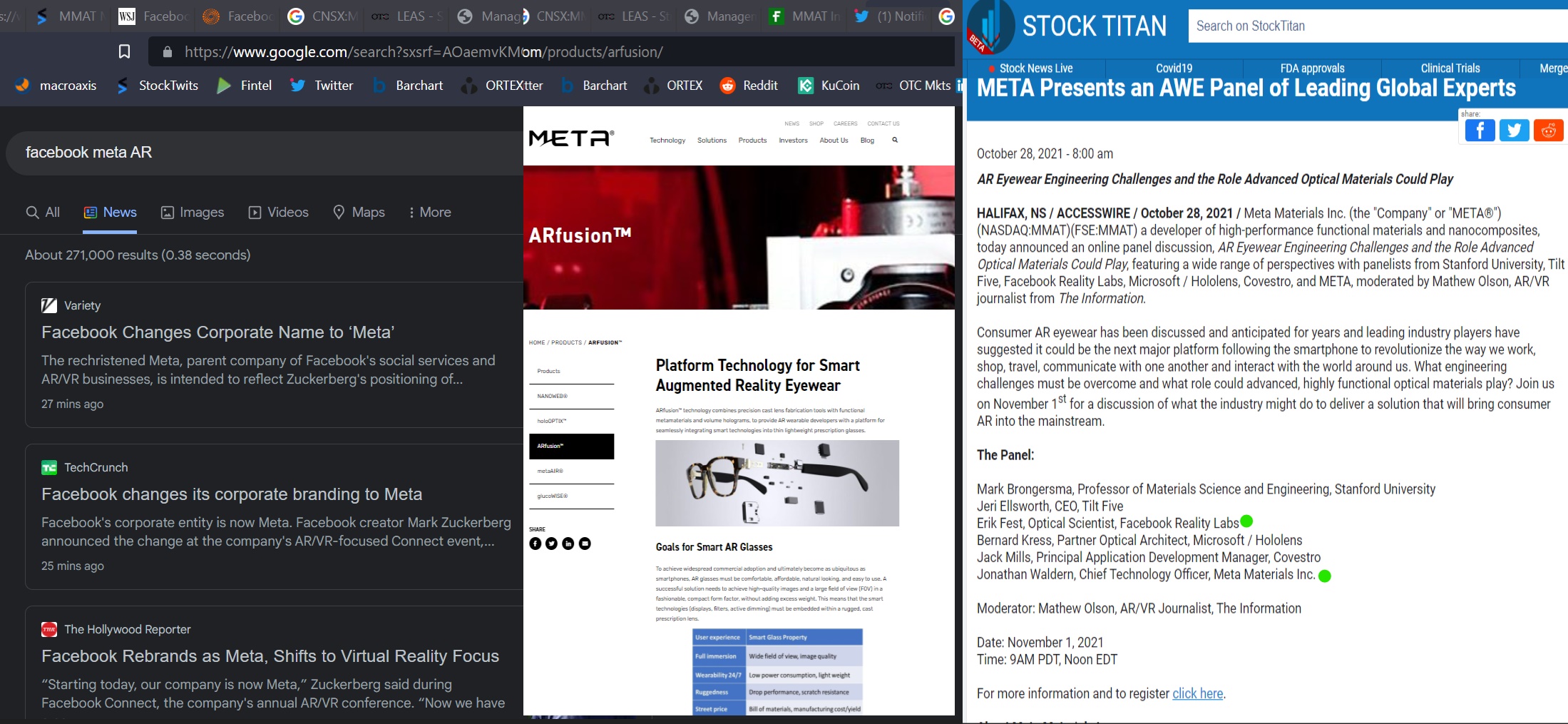1568x724 pixels.
Task: Open 'Facebook Rebrands as Meta' Hollywood Reporter headline
Action: click(x=270, y=656)
